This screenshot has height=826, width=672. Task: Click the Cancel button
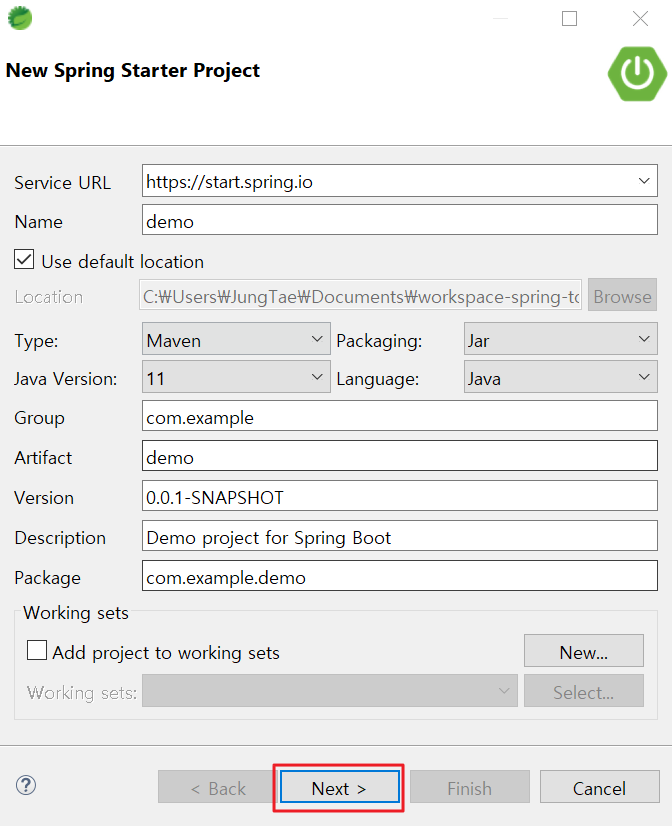599,787
